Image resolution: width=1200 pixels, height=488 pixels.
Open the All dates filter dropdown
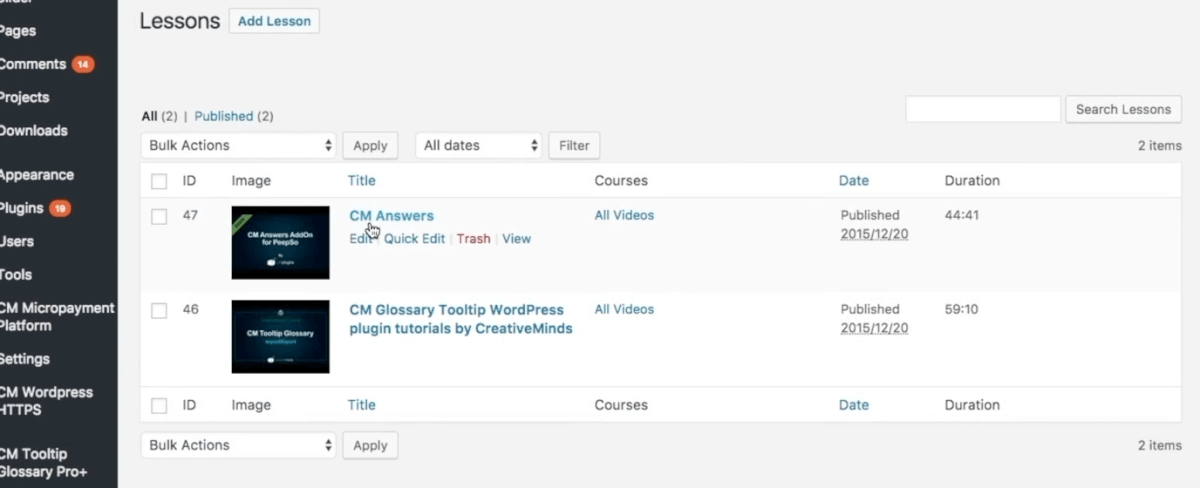478,145
